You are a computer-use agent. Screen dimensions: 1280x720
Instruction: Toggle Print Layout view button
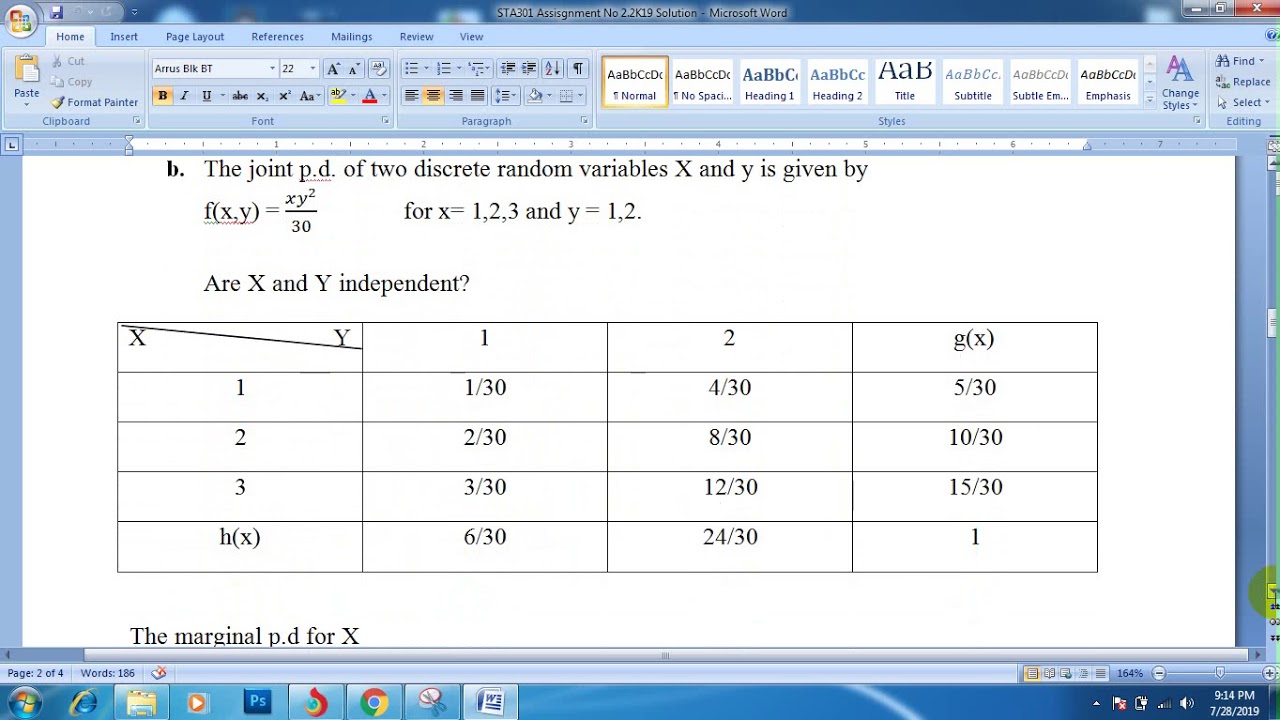pos(1032,673)
